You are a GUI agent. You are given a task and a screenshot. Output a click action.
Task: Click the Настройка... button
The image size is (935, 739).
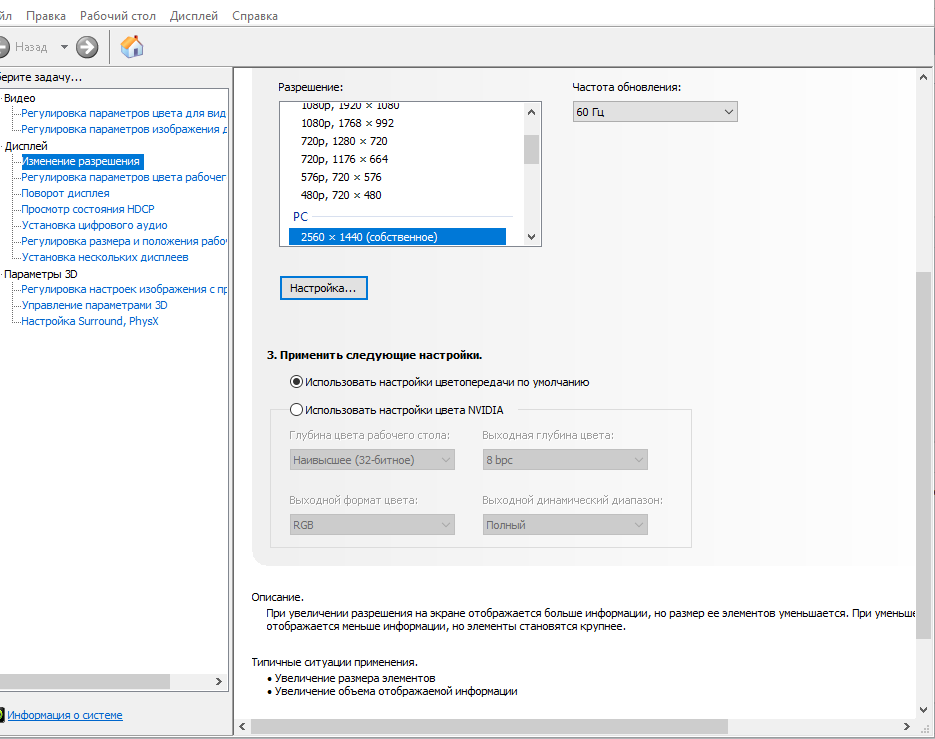pos(324,288)
